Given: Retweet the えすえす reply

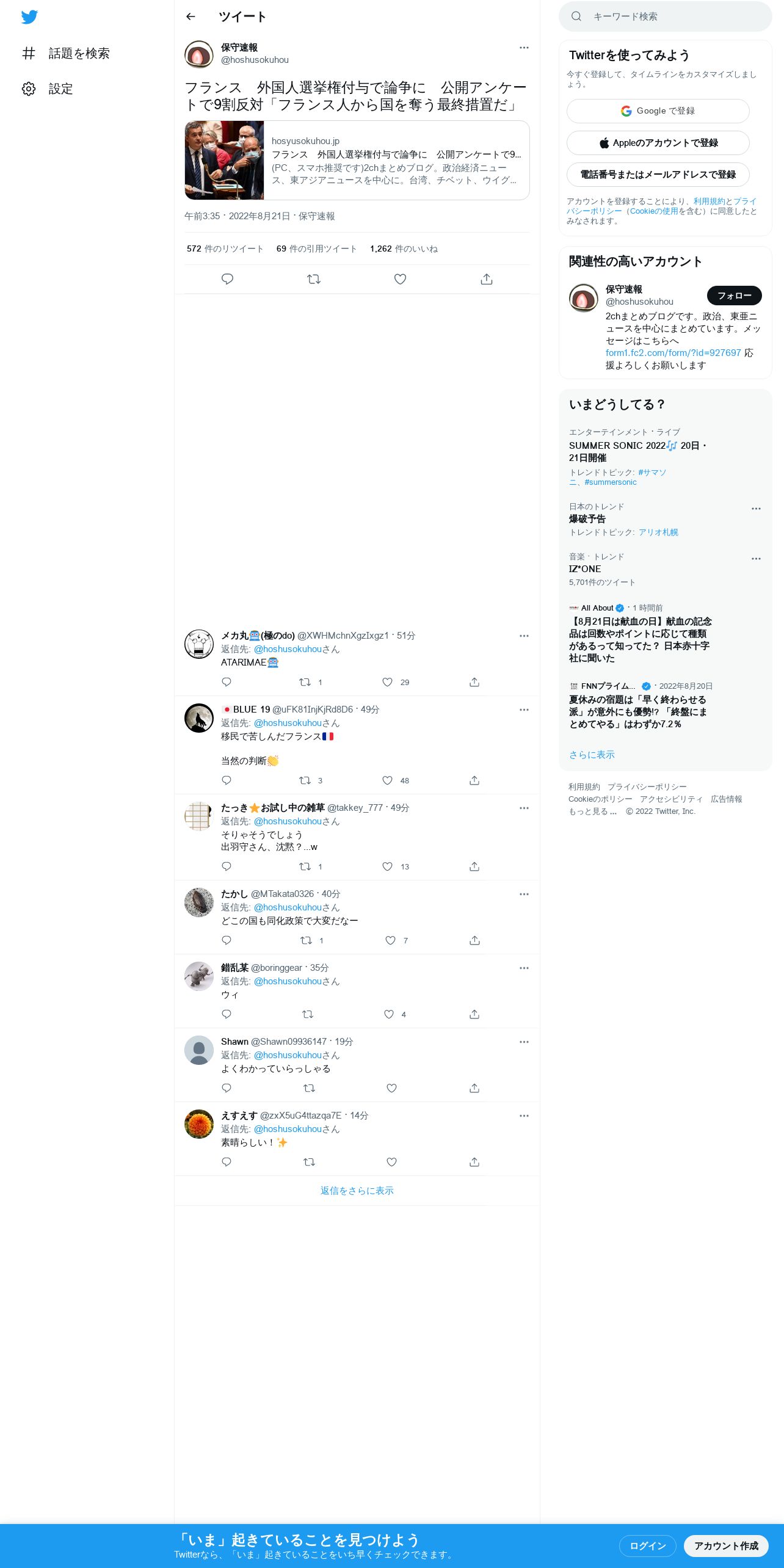Looking at the screenshot, I should point(309,1162).
